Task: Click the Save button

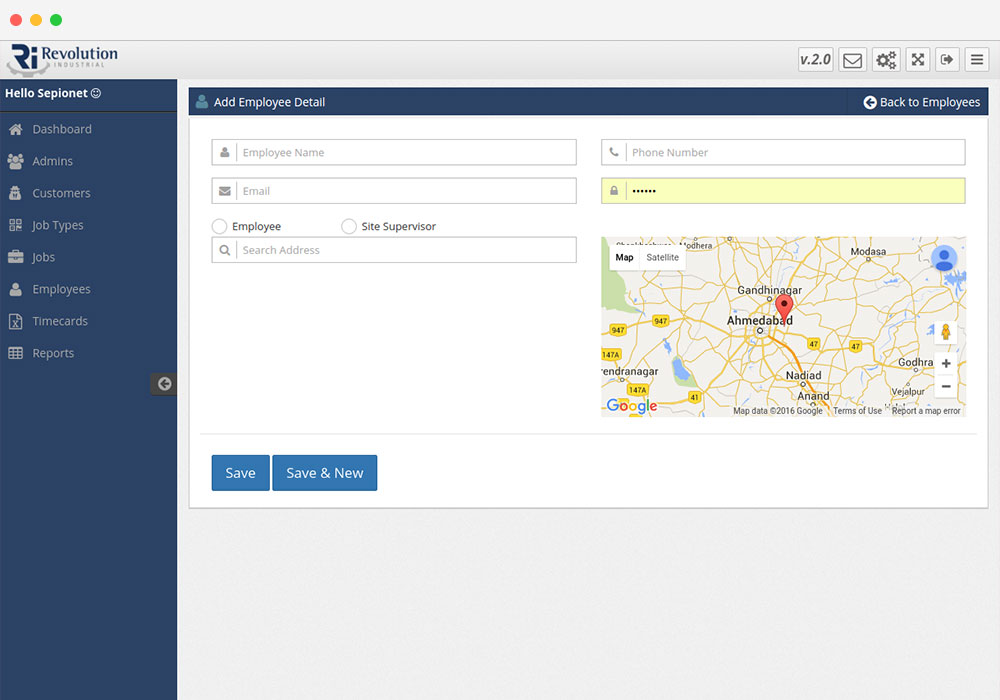Action: tap(240, 472)
